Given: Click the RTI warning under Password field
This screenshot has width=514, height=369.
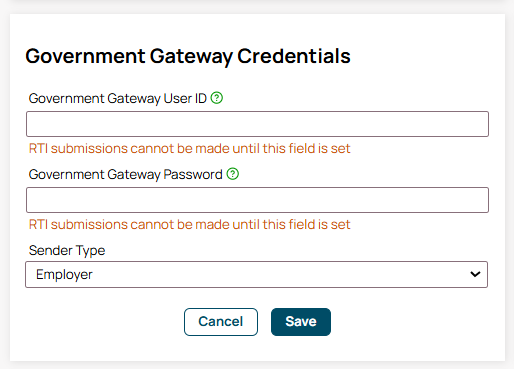Looking at the screenshot, I should pos(189,224).
